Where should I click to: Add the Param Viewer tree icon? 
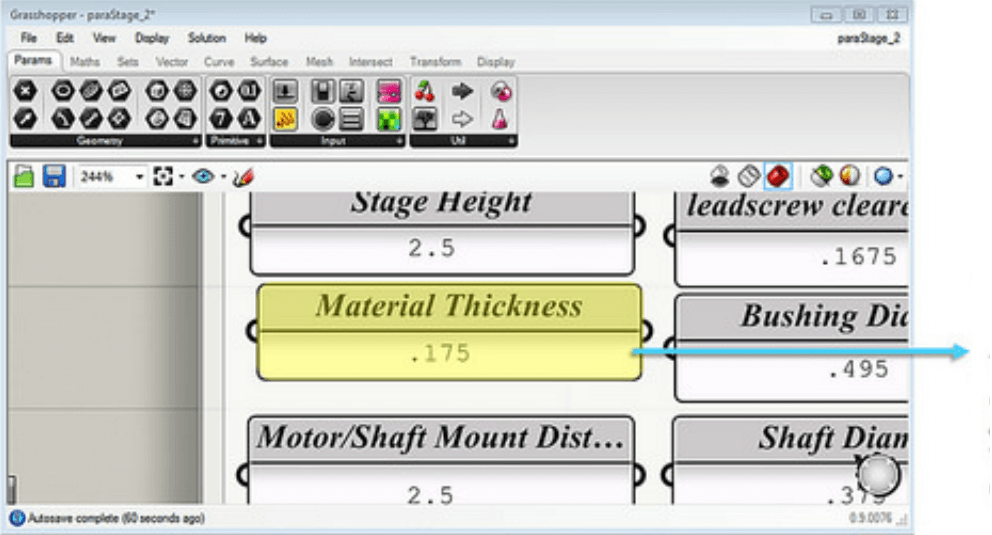tap(425, 118)
